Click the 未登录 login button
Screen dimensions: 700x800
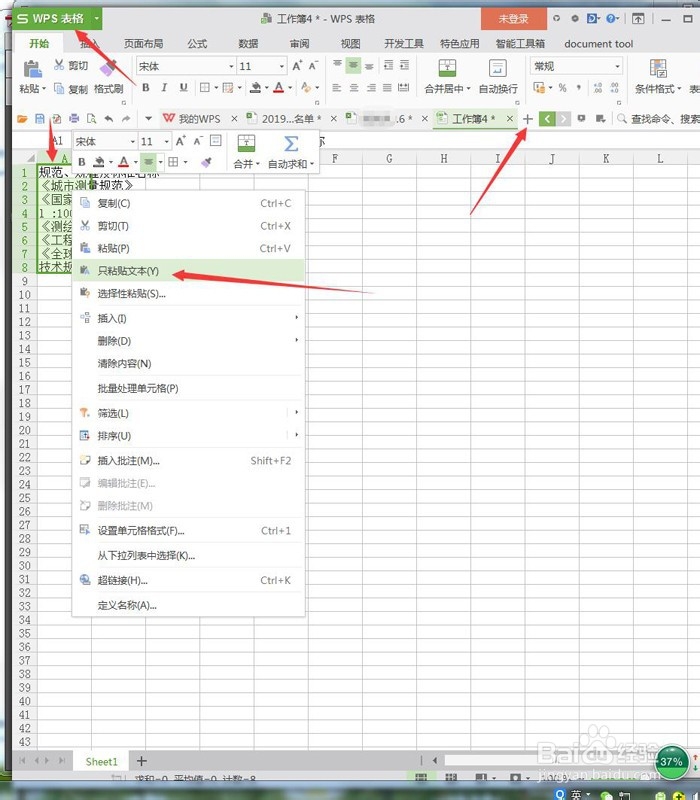513,19
